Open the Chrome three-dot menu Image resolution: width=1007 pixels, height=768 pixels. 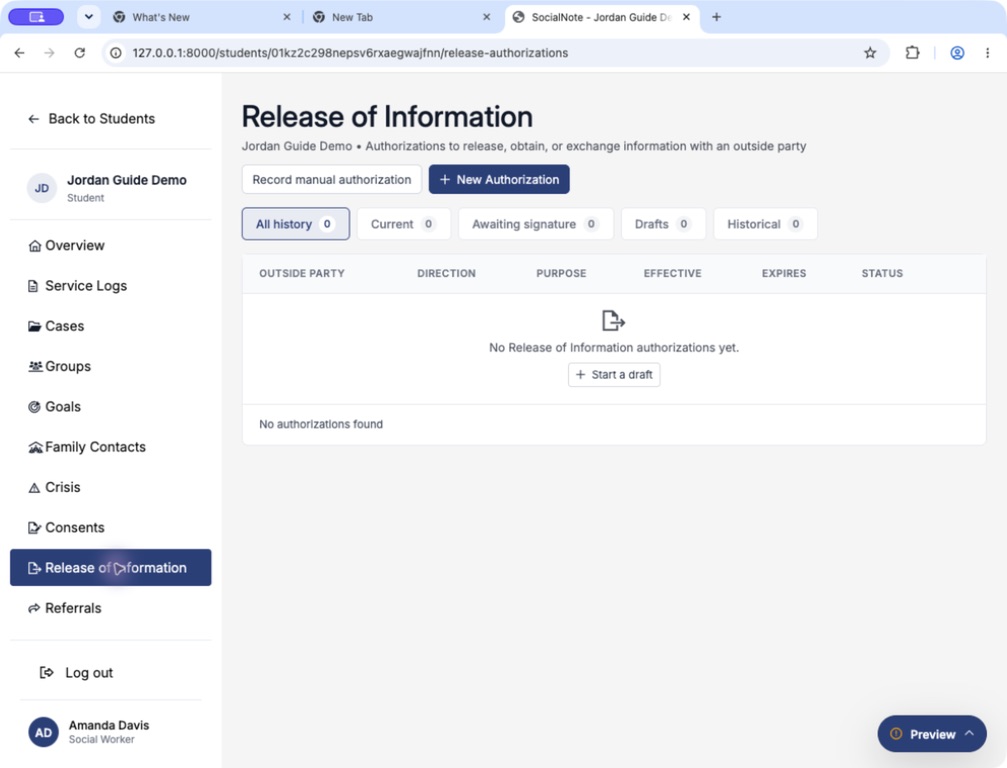pyautogui.click(x=987, y=53)
